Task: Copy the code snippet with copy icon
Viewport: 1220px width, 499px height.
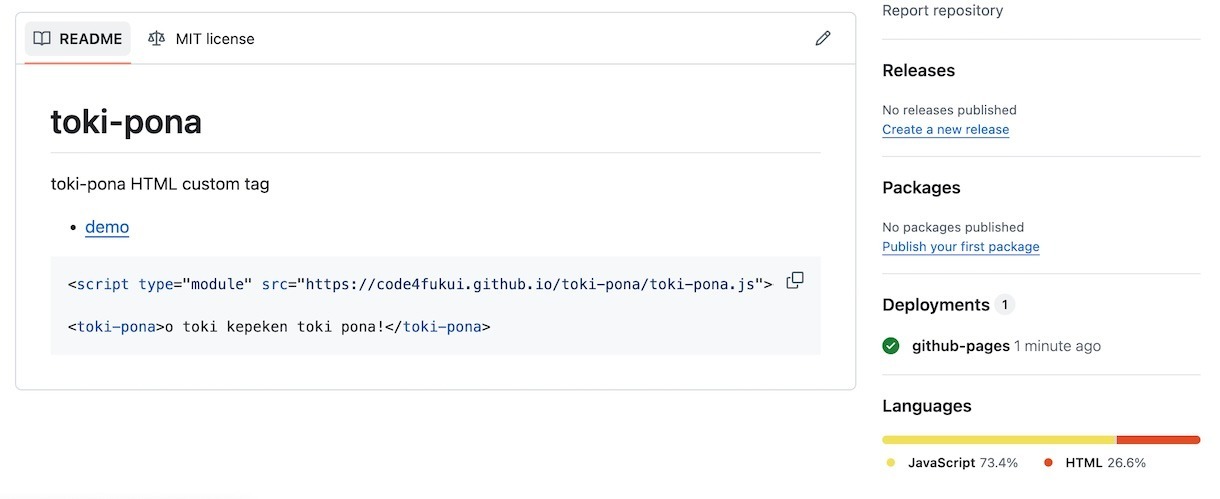Action: point(795,281)
